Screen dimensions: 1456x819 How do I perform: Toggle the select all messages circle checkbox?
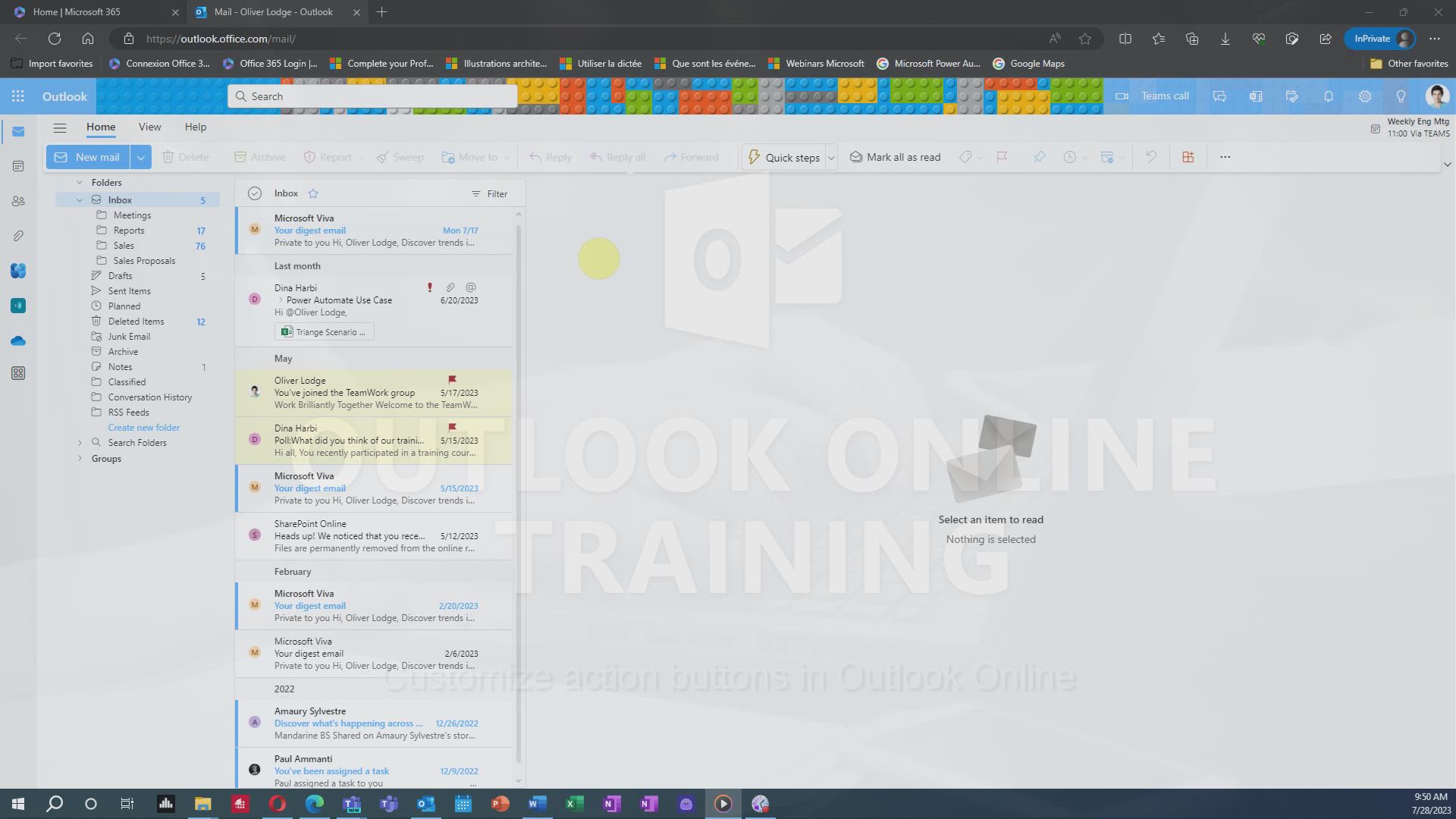255,193
